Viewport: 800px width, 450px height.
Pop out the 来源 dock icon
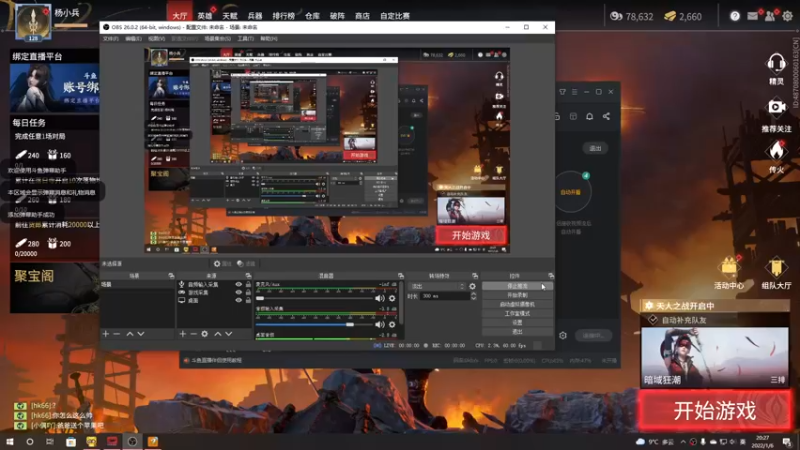(248, 276)
